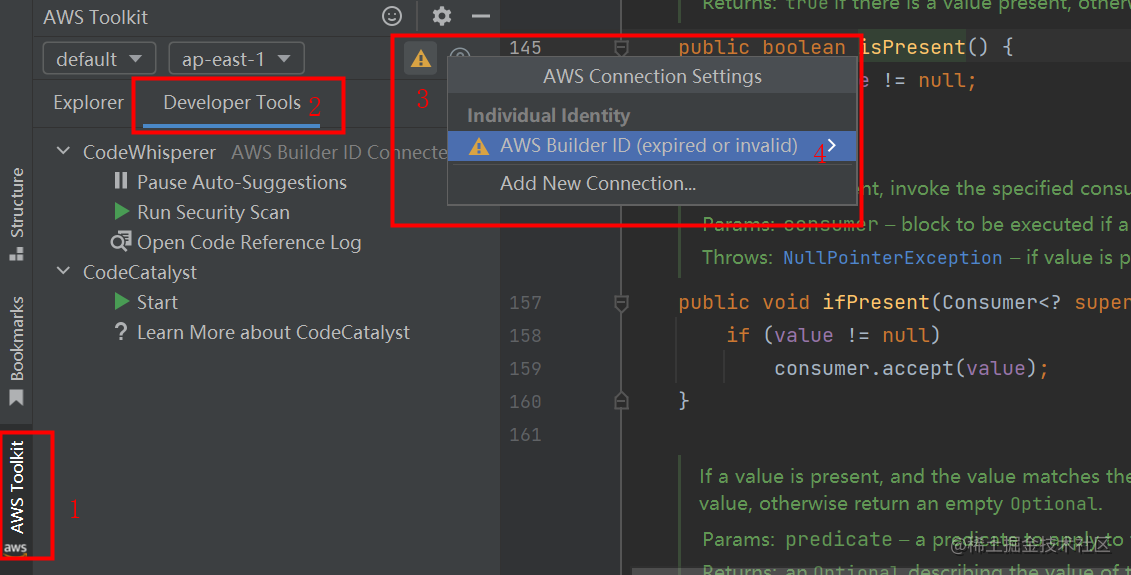Click the CodeCatalyst label
This screenshot has width=1131, height=575.
tap(140, 272)
